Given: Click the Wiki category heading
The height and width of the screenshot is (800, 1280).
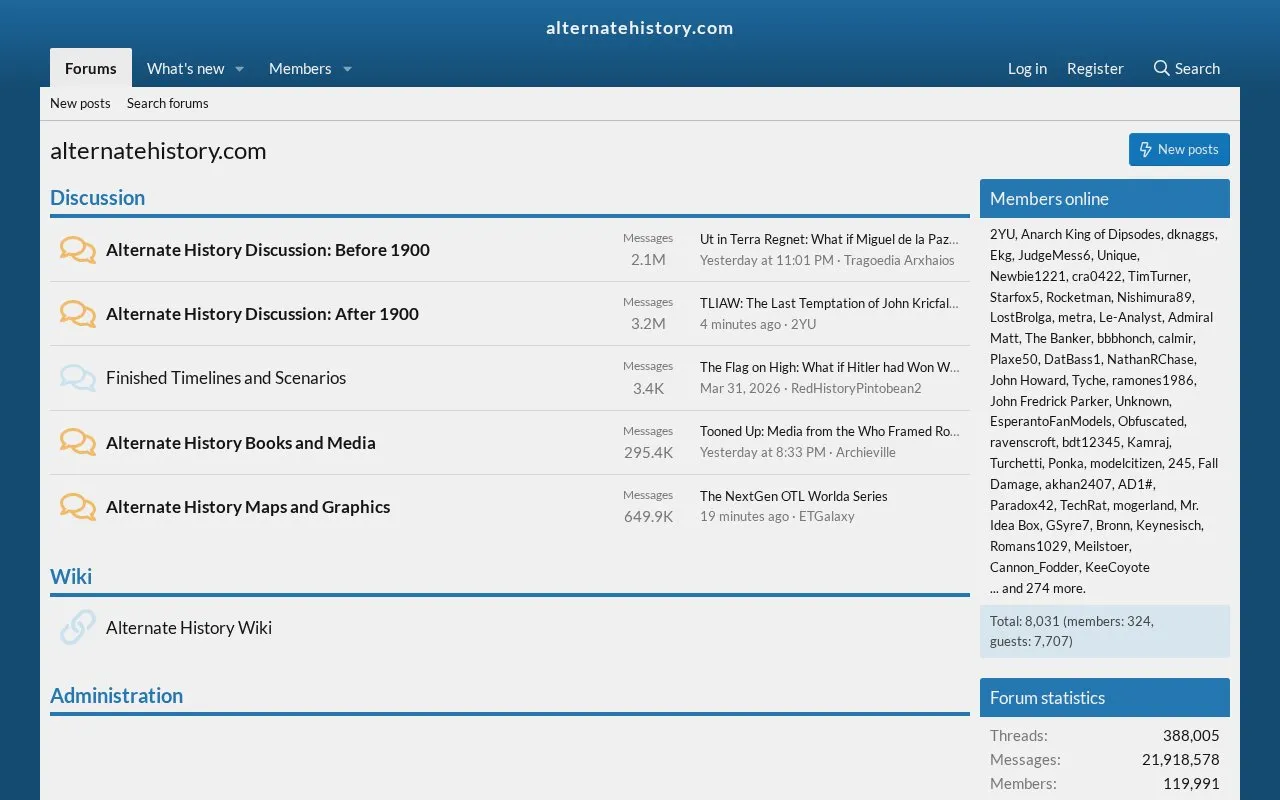Looking at the screenshot, I should click(71, 577).
